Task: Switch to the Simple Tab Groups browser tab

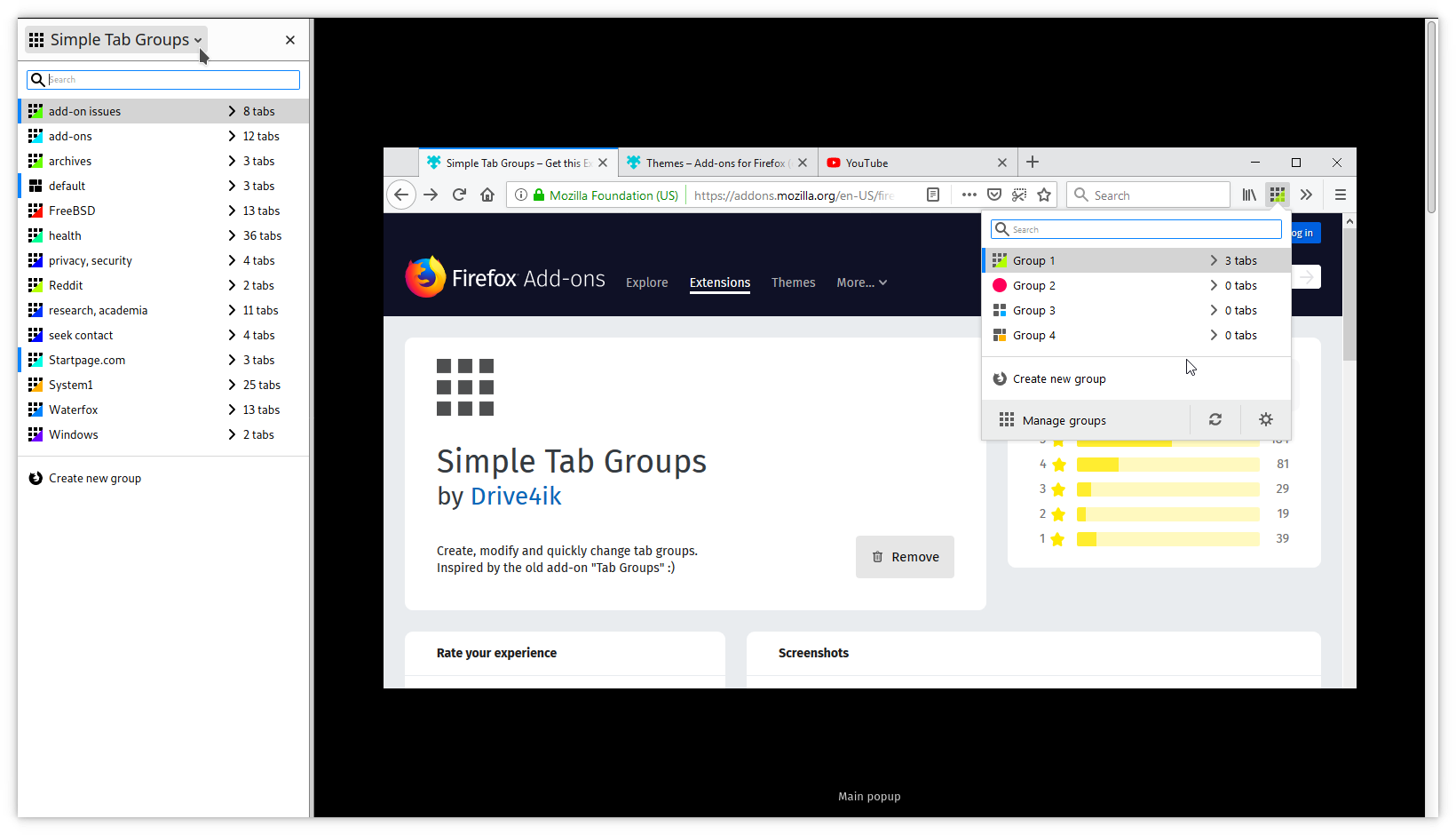Action: pos(518,163)
